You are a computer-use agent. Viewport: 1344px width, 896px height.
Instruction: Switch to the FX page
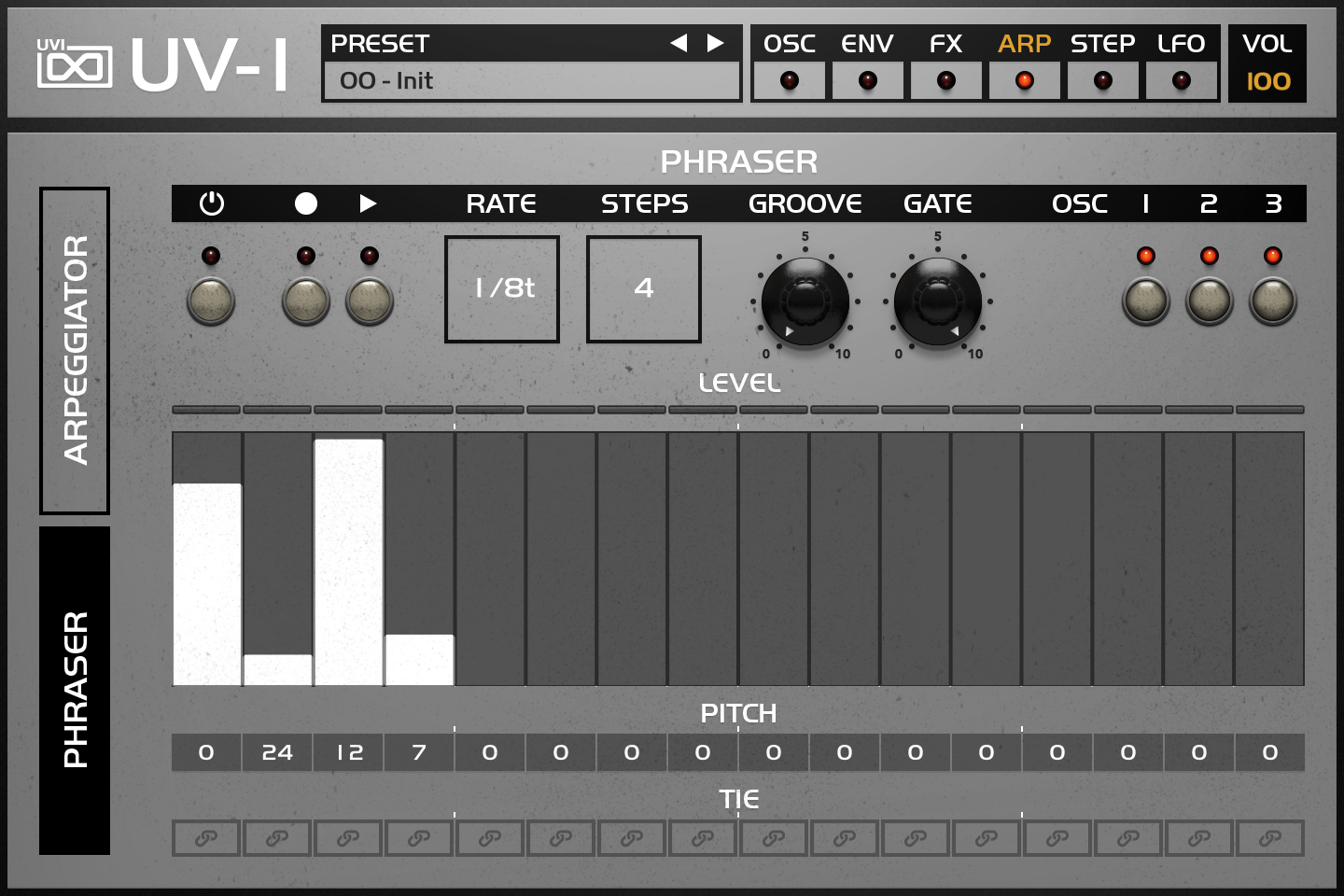[945, 44]
